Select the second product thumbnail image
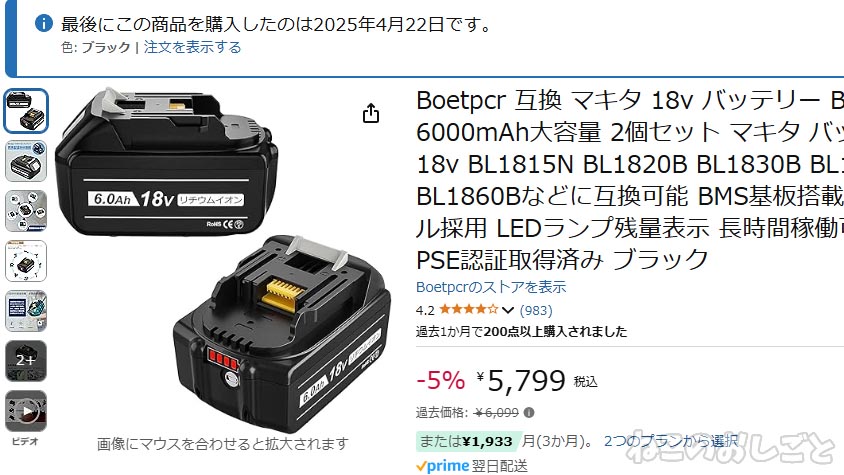The height and width of the screenshot is (475, 844). (26, 161)
